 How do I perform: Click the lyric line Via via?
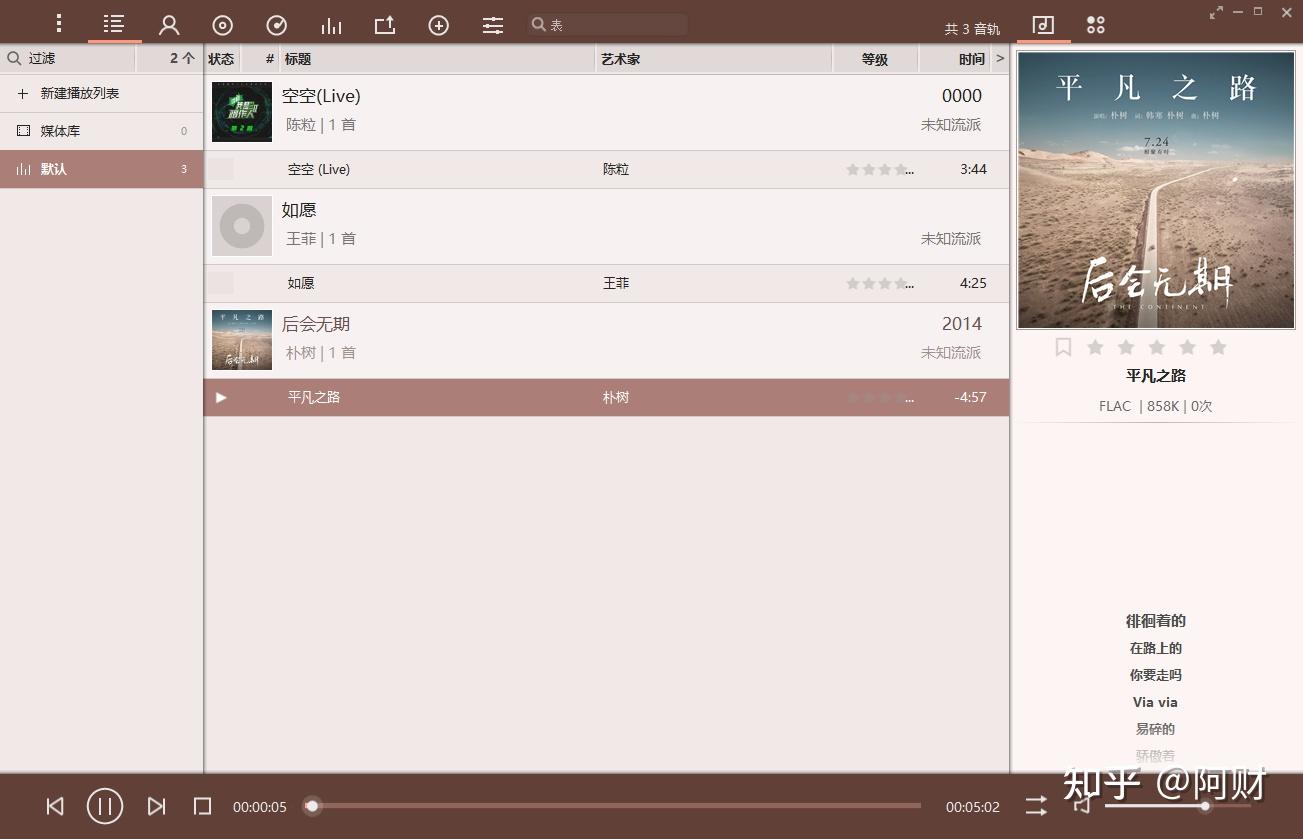click(x=1155, y=702)
